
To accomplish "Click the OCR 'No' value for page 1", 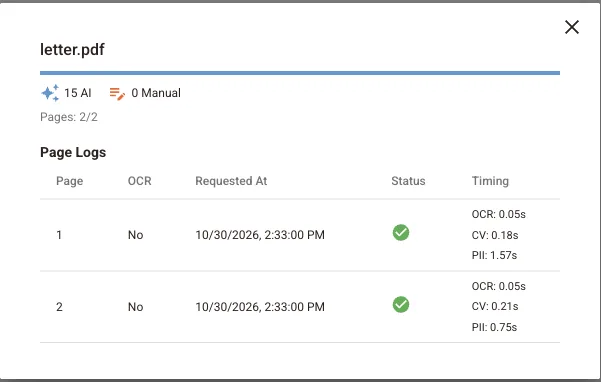I will coord(136,235).
